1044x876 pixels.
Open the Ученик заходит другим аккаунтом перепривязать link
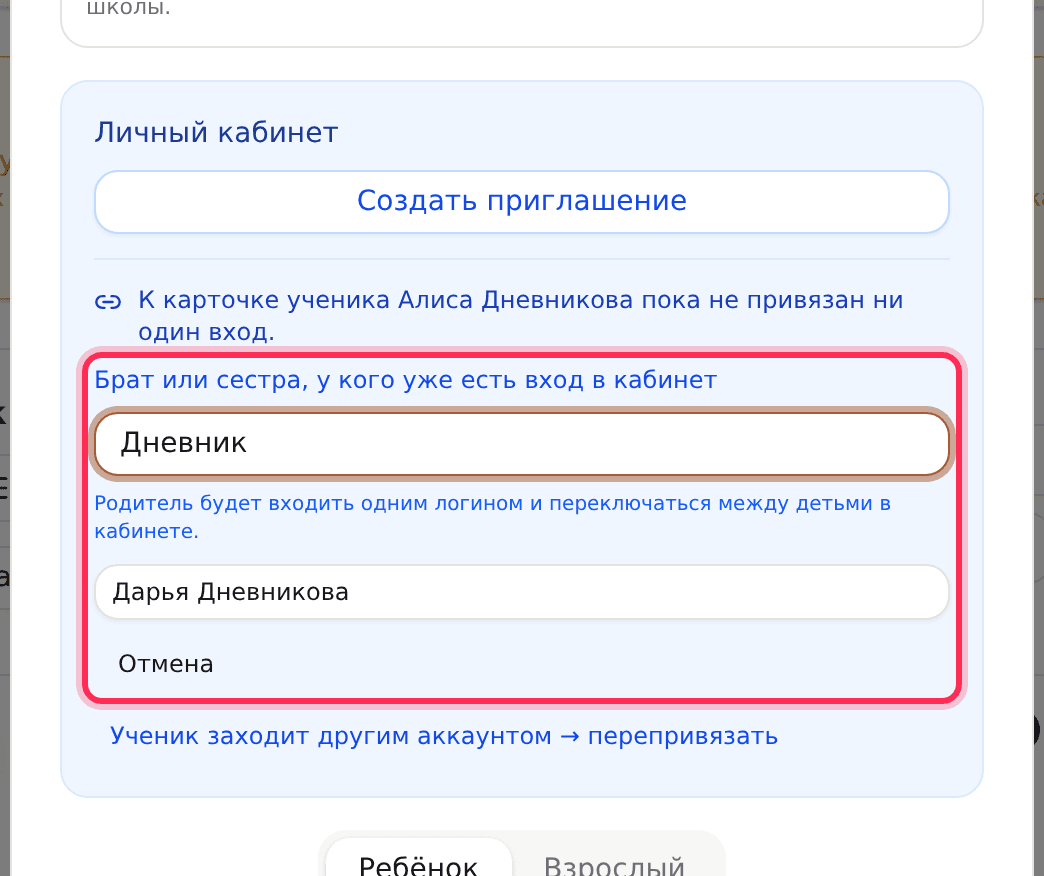coord(443,736)
